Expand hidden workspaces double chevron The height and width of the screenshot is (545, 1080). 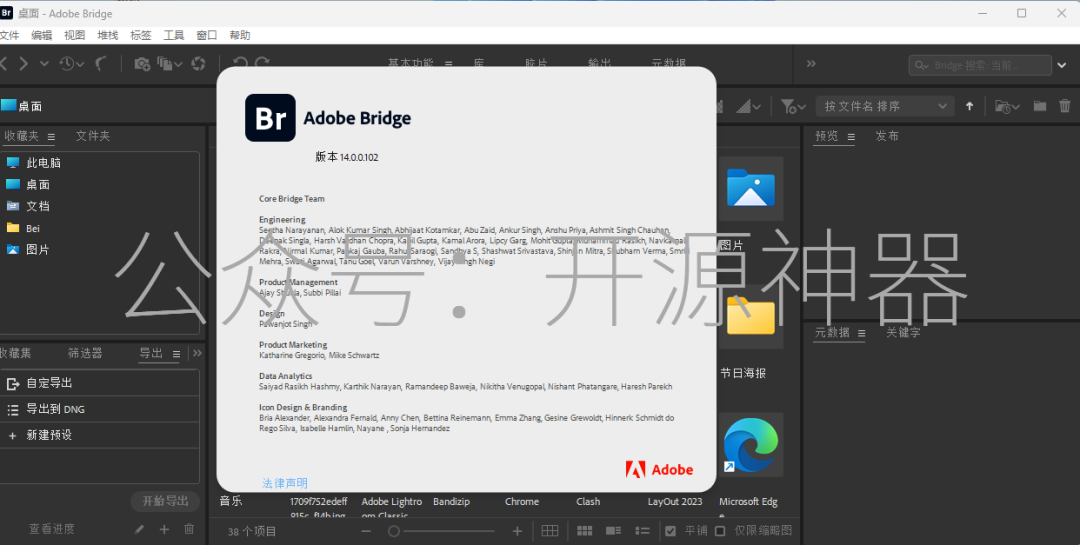tap(811, 63)
